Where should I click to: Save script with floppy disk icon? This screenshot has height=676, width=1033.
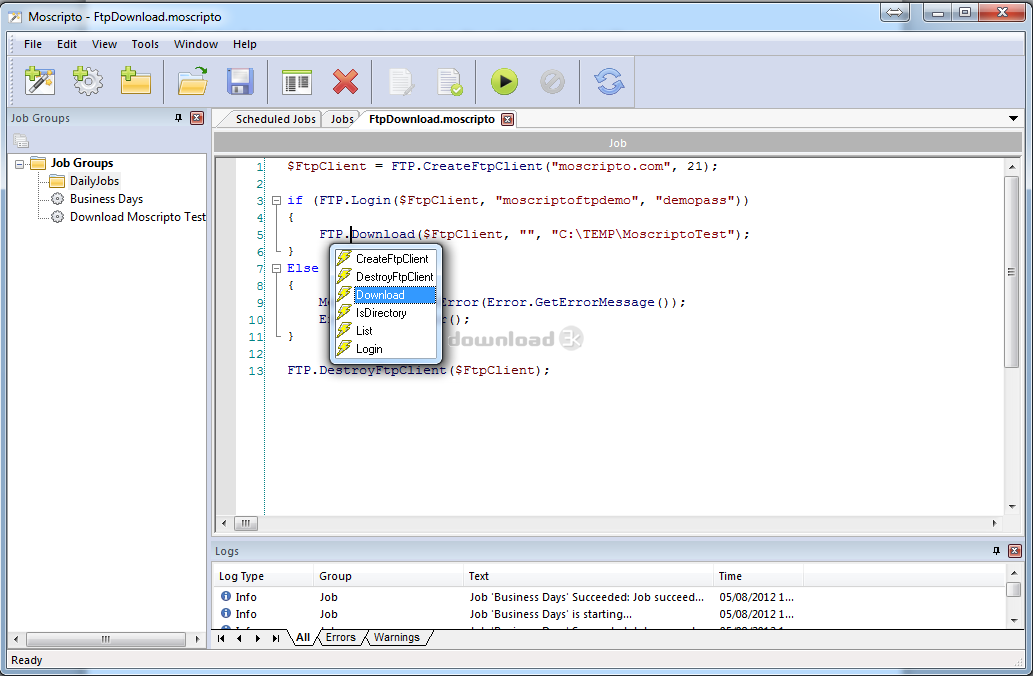point(240,81)
